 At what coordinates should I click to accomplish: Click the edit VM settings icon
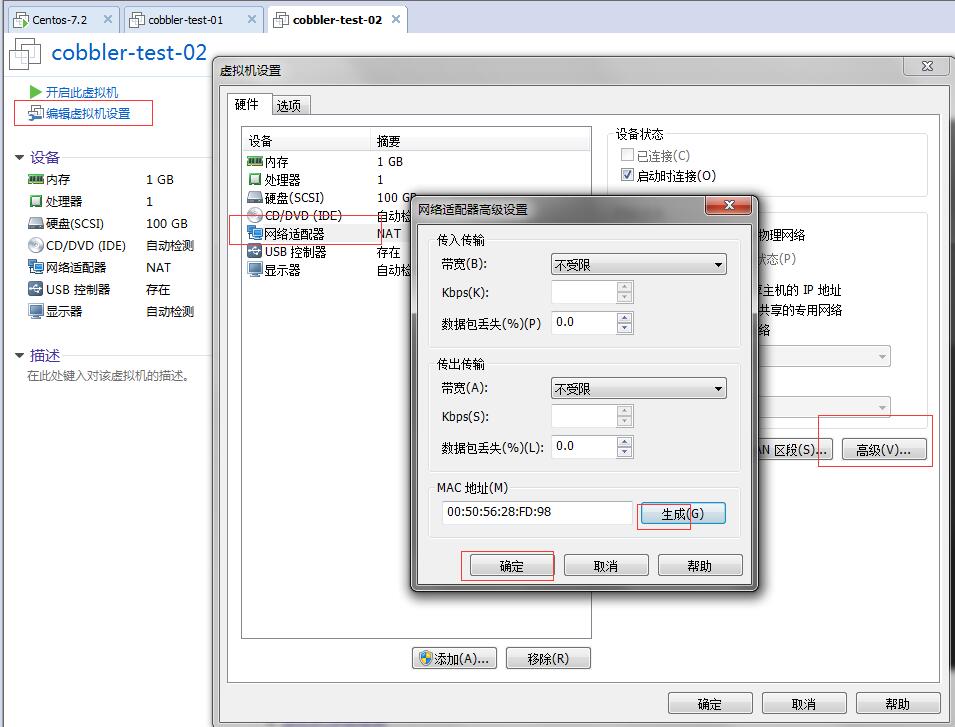35,113
